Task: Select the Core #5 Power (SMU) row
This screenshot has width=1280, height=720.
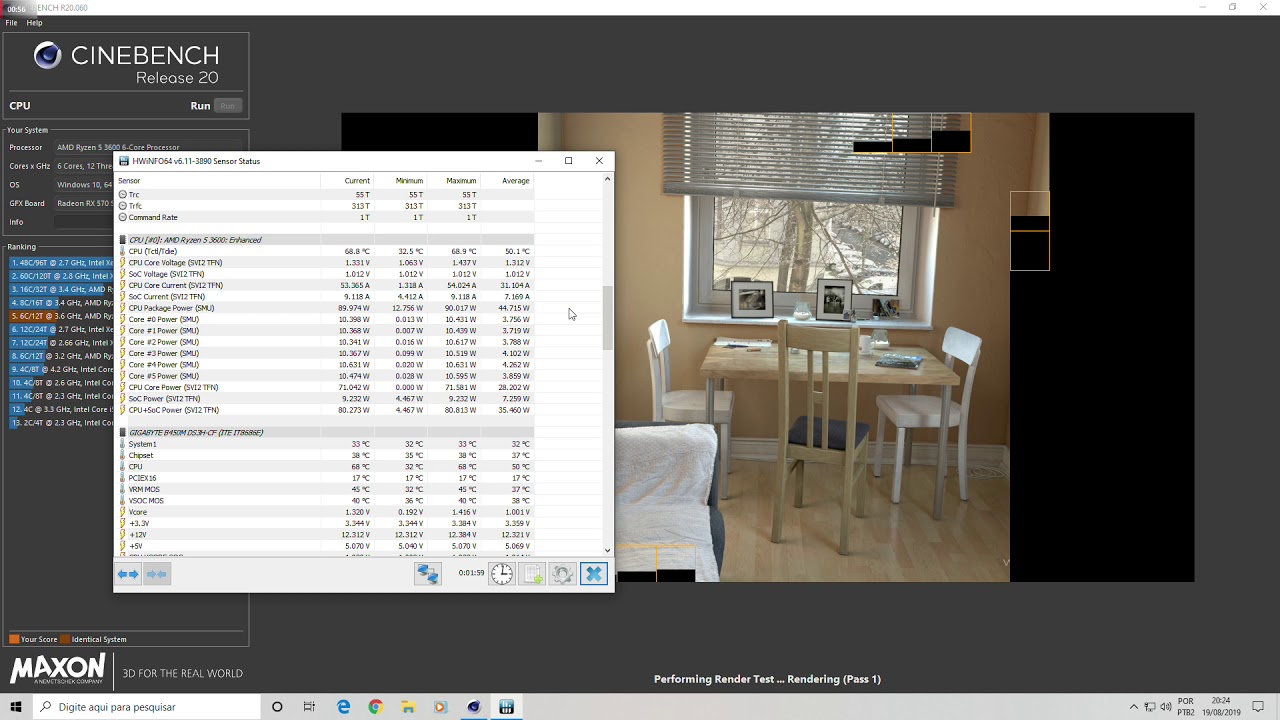Action: click(x=325, y=376)
